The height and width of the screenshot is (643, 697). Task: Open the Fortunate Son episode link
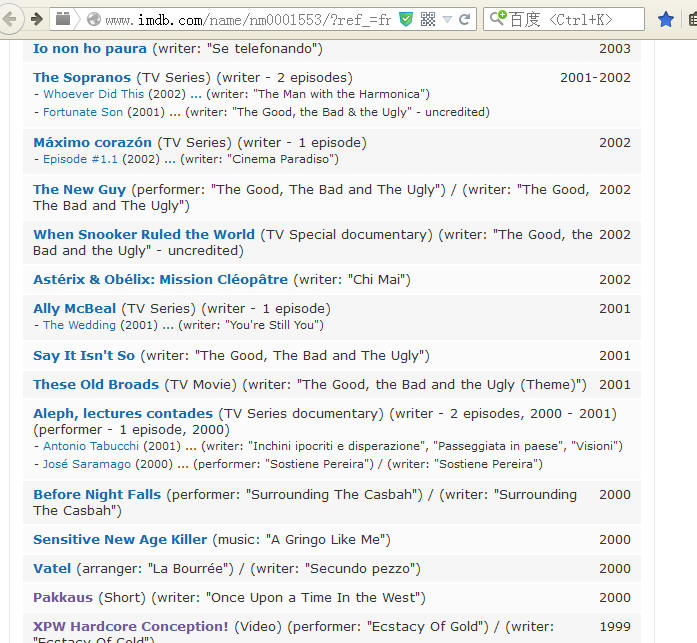pyautogui.click(x=83, y=112)
